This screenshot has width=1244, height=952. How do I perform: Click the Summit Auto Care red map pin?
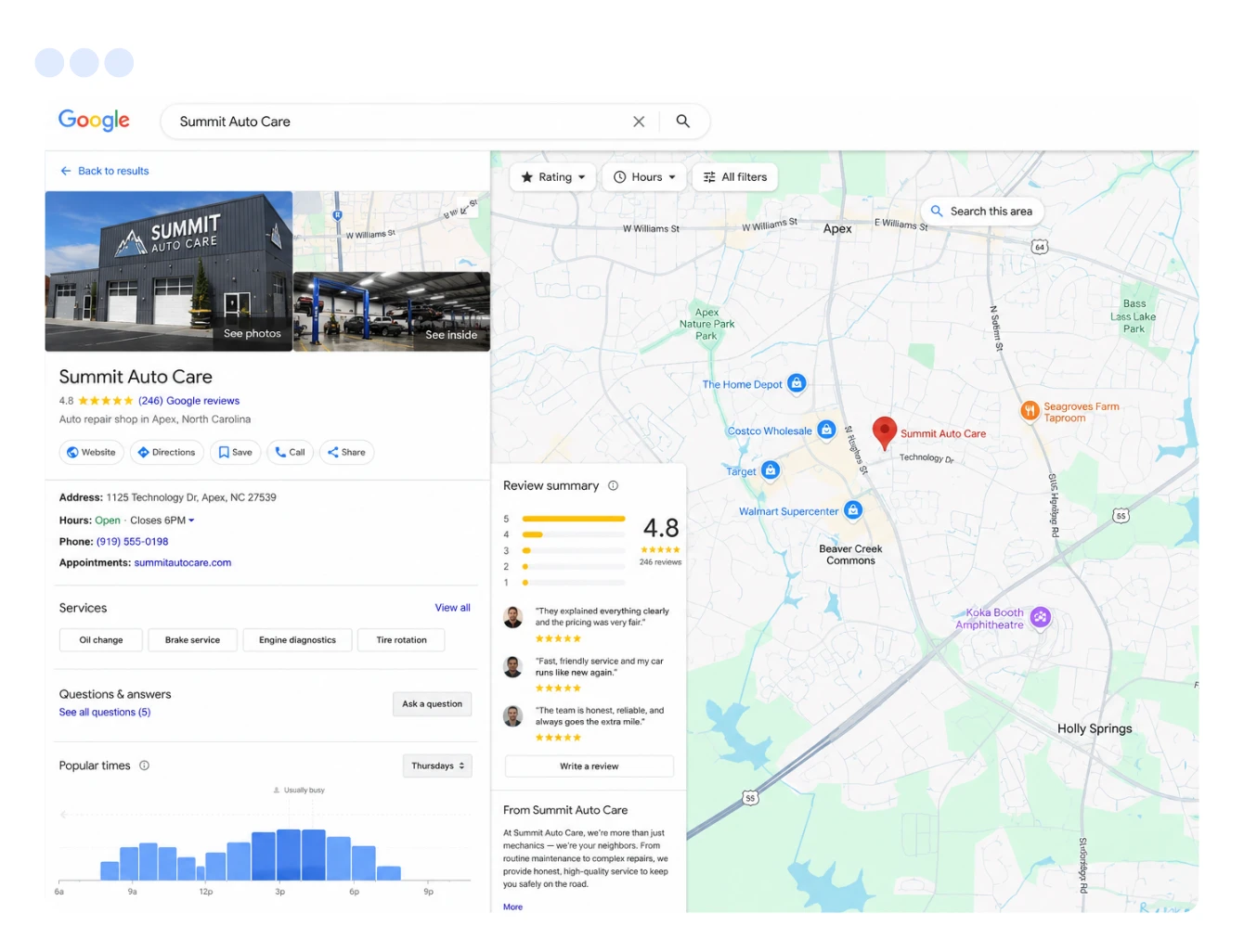[x=885, y=432]
